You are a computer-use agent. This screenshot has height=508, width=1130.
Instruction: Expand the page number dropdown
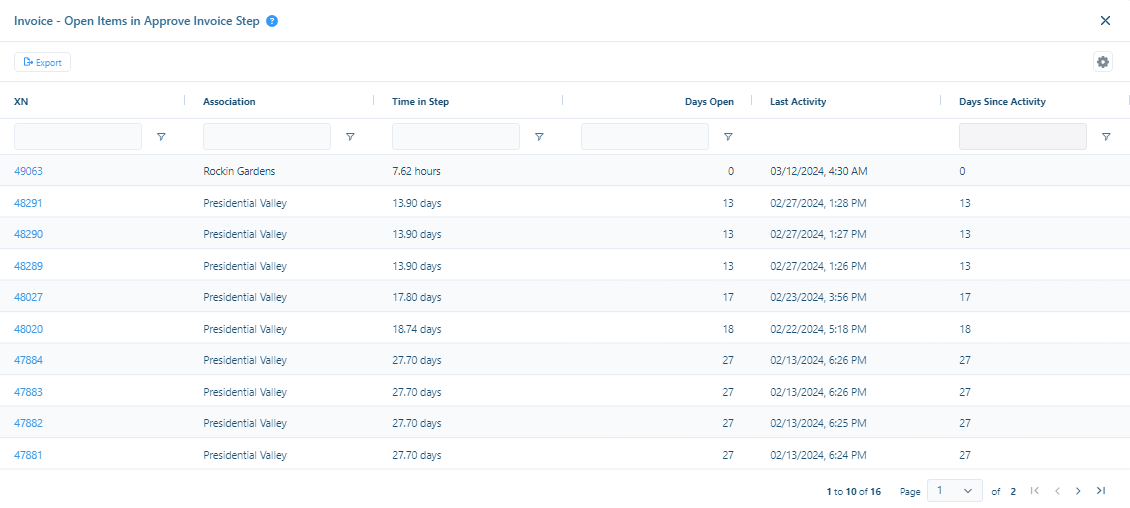(954, 491)
